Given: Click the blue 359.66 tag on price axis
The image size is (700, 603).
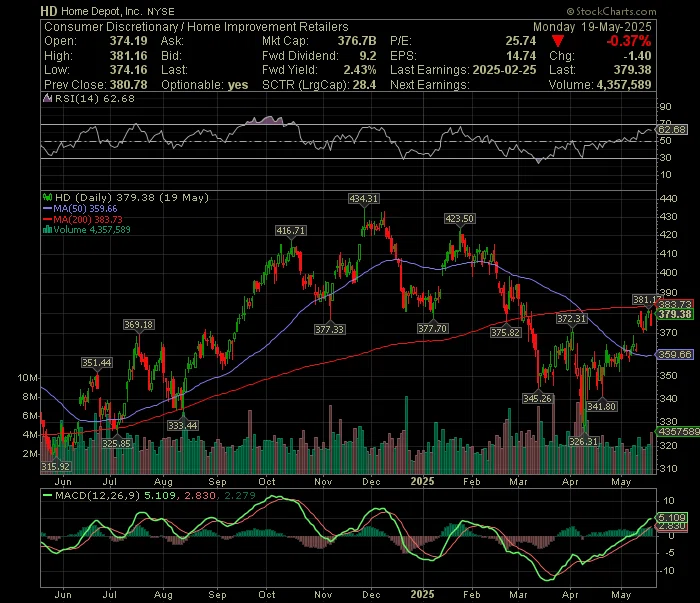Looking at the screenshot, I should tap(675, 354).
